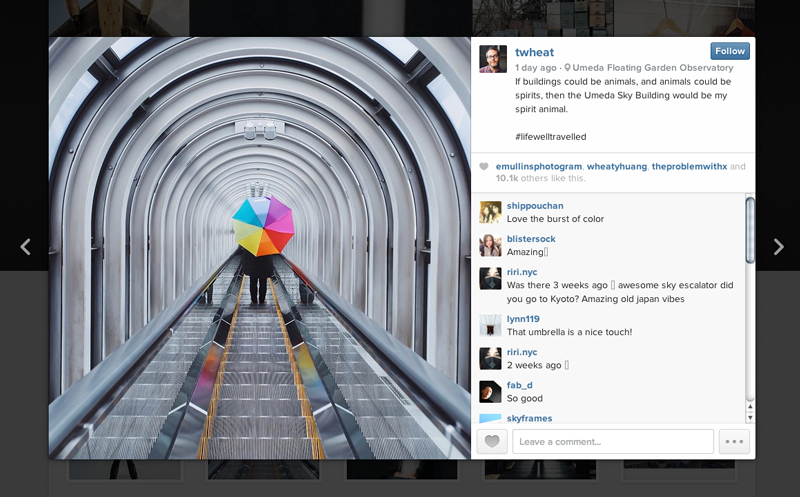Screen dimensions: 800x497
Task: Open twheat's profile picture
Action: (x=493, y=58)
